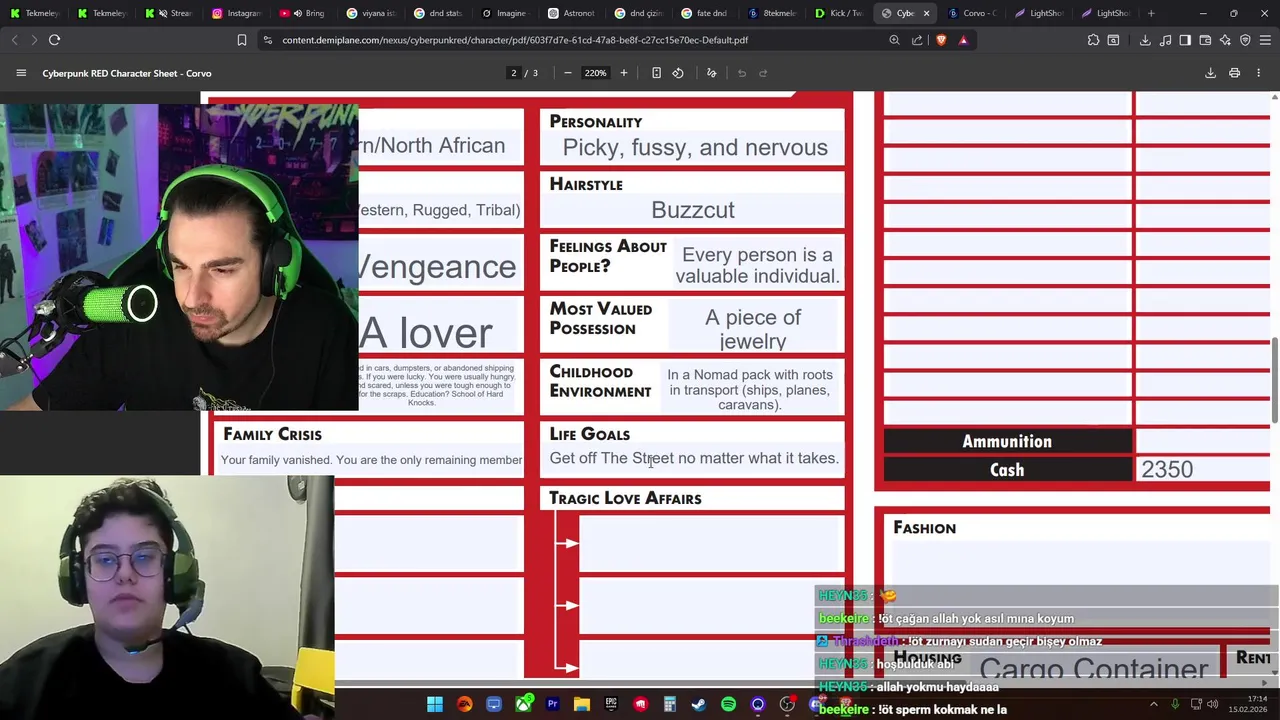Switch to the Instagram tab
The image size is (1280, 720).
tap(236, 13)
